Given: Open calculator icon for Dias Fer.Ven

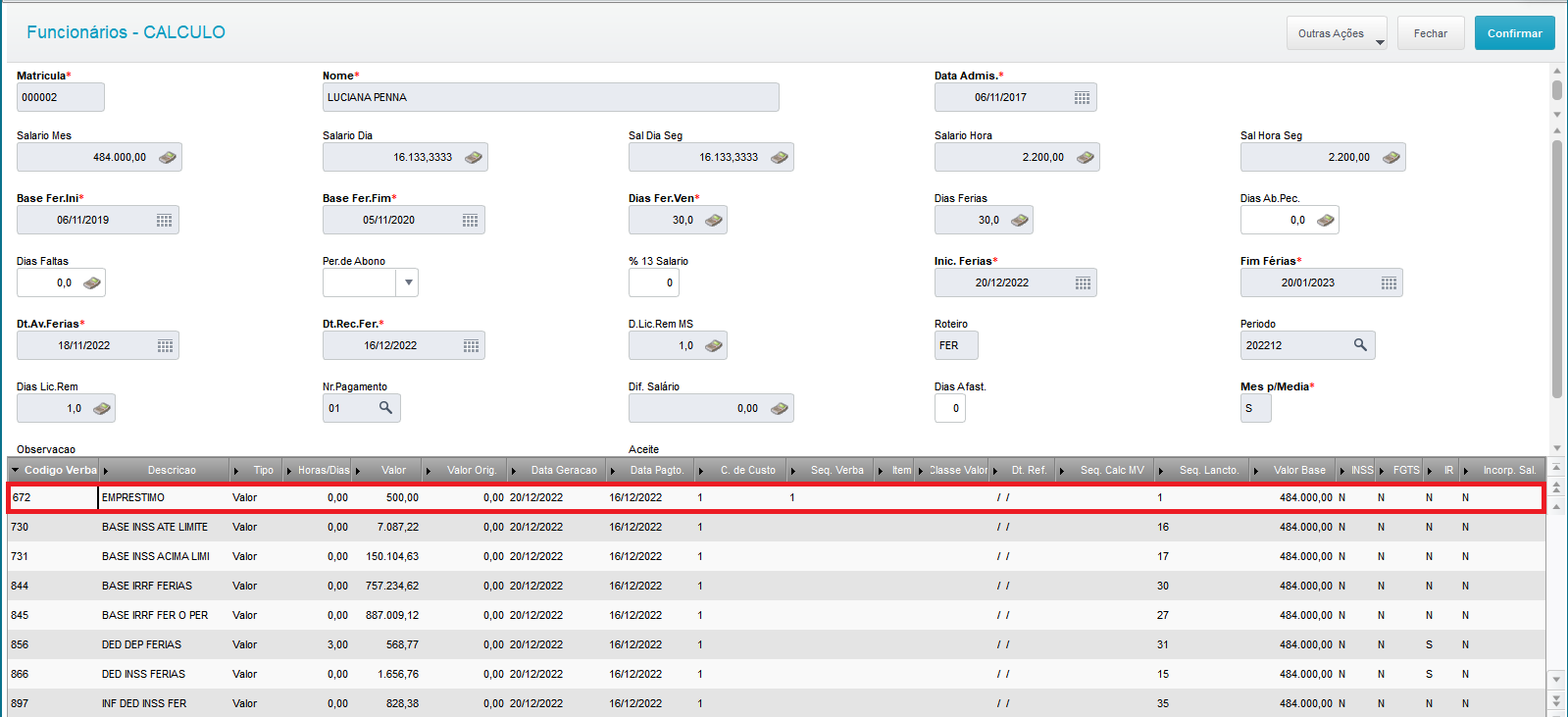Looking at the screenshot, I should tap(714, 220).
